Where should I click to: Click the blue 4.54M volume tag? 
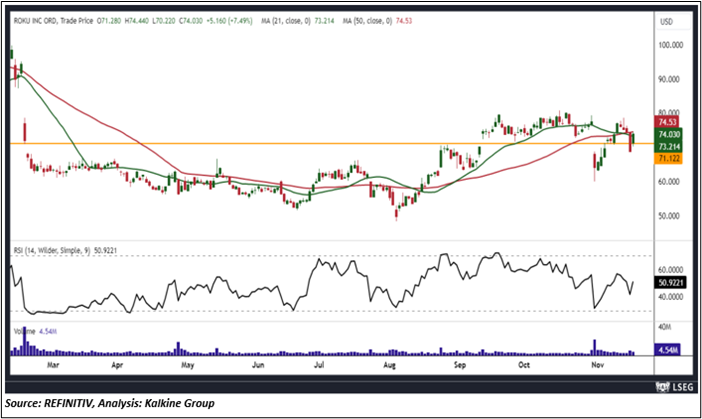click(668, 350)
